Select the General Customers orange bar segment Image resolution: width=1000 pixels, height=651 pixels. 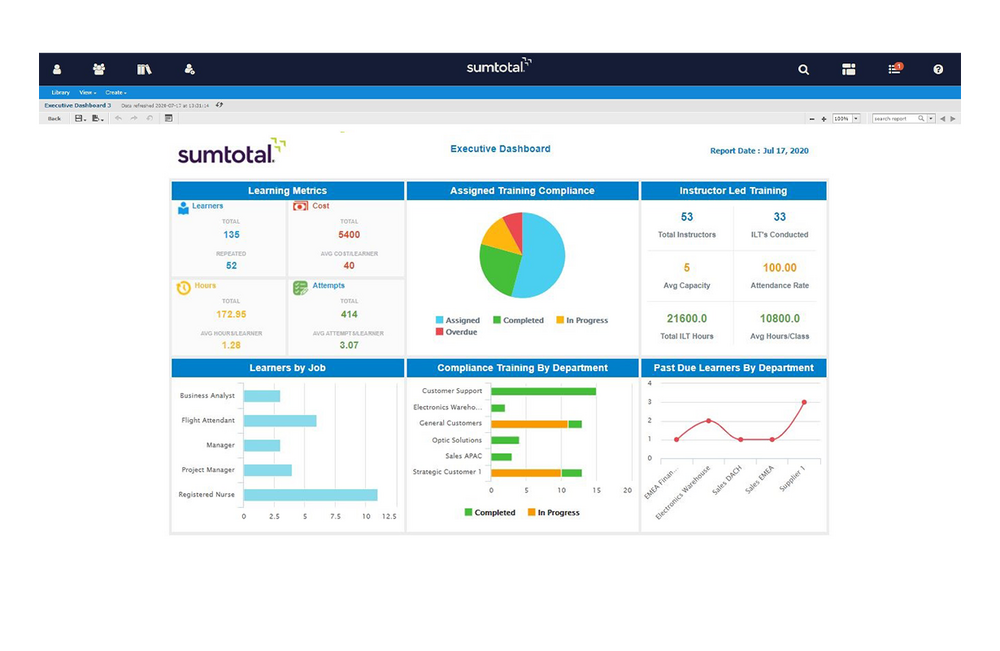point(529,424)
